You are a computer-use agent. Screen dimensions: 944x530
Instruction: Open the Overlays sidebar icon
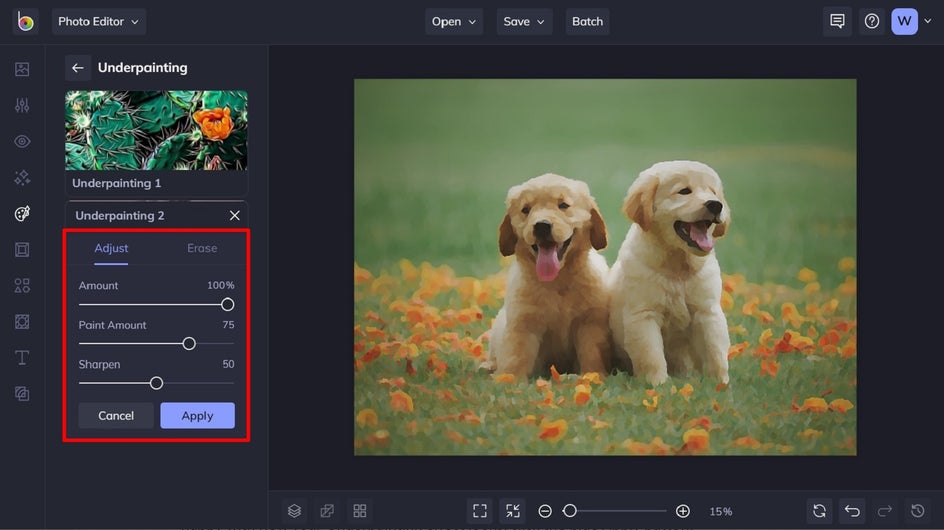click(x=22, y=322)
